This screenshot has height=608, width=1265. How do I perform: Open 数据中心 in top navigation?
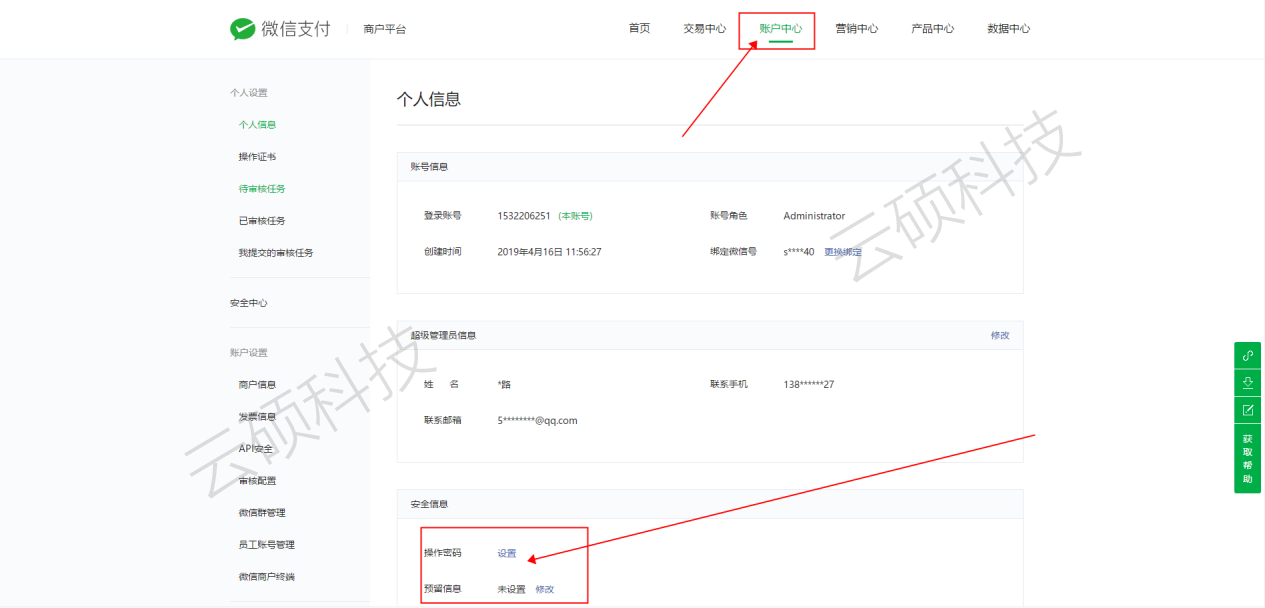click(x=1008, y=29)
